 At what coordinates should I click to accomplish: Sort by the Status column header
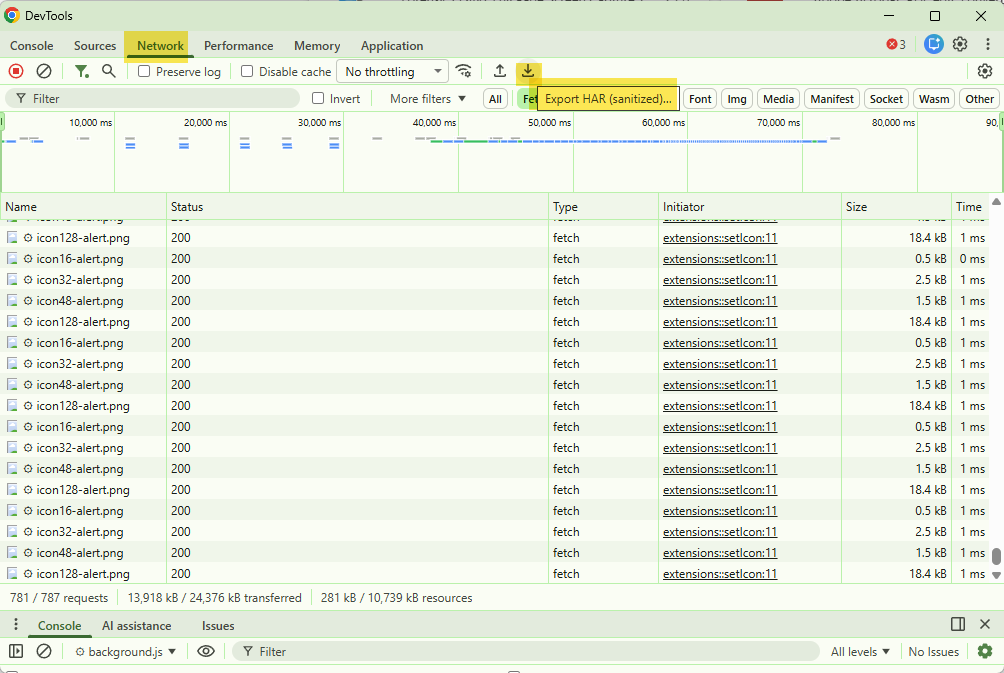point(357,207)
